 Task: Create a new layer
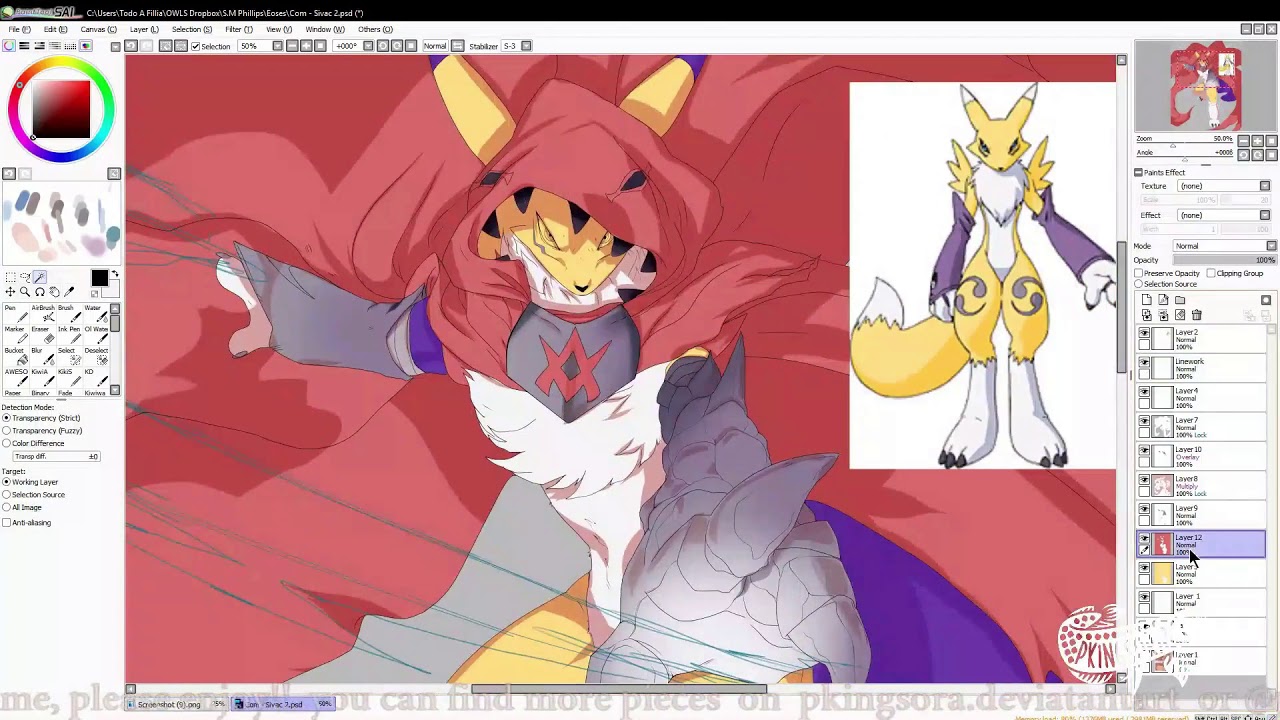(x=1147, y=300)
